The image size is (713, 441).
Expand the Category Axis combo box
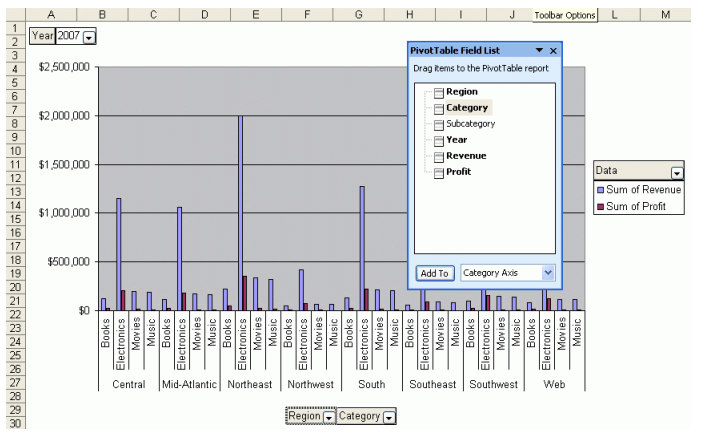point(546,272)
